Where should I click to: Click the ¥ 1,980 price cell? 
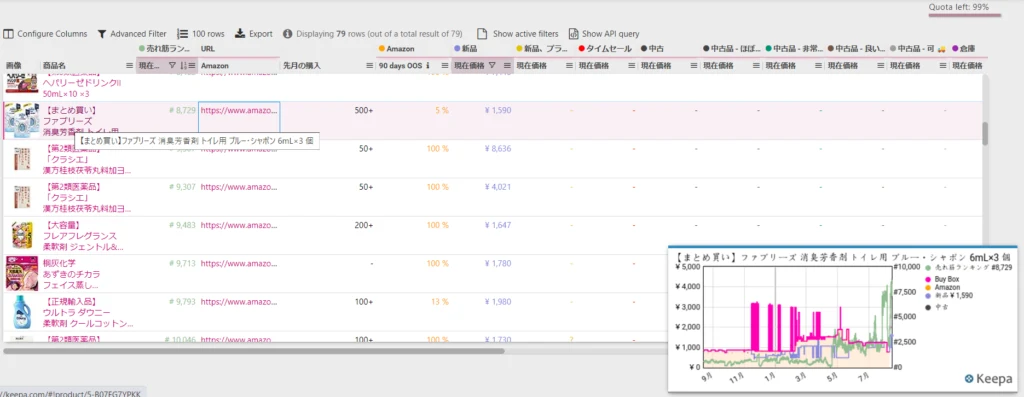(498, 302)
